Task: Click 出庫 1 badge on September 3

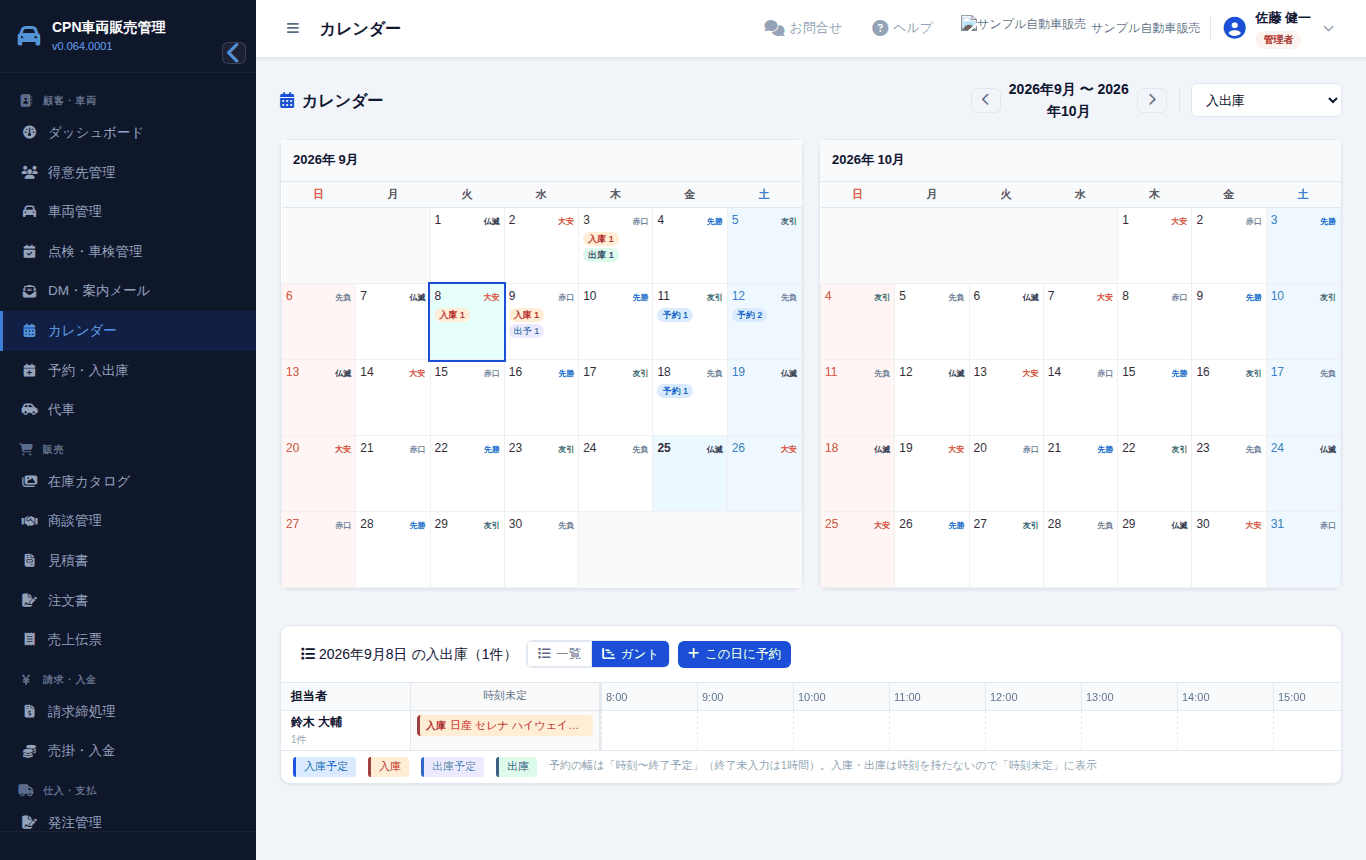Action: click(x=601, y=255)
